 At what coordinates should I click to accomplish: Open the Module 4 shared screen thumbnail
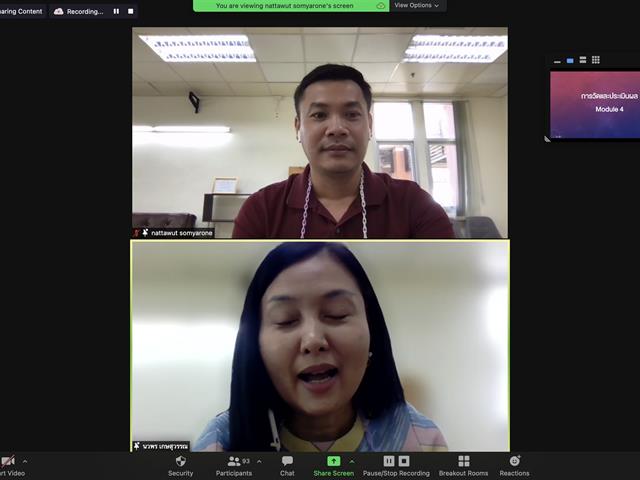(x=595, y=104)
